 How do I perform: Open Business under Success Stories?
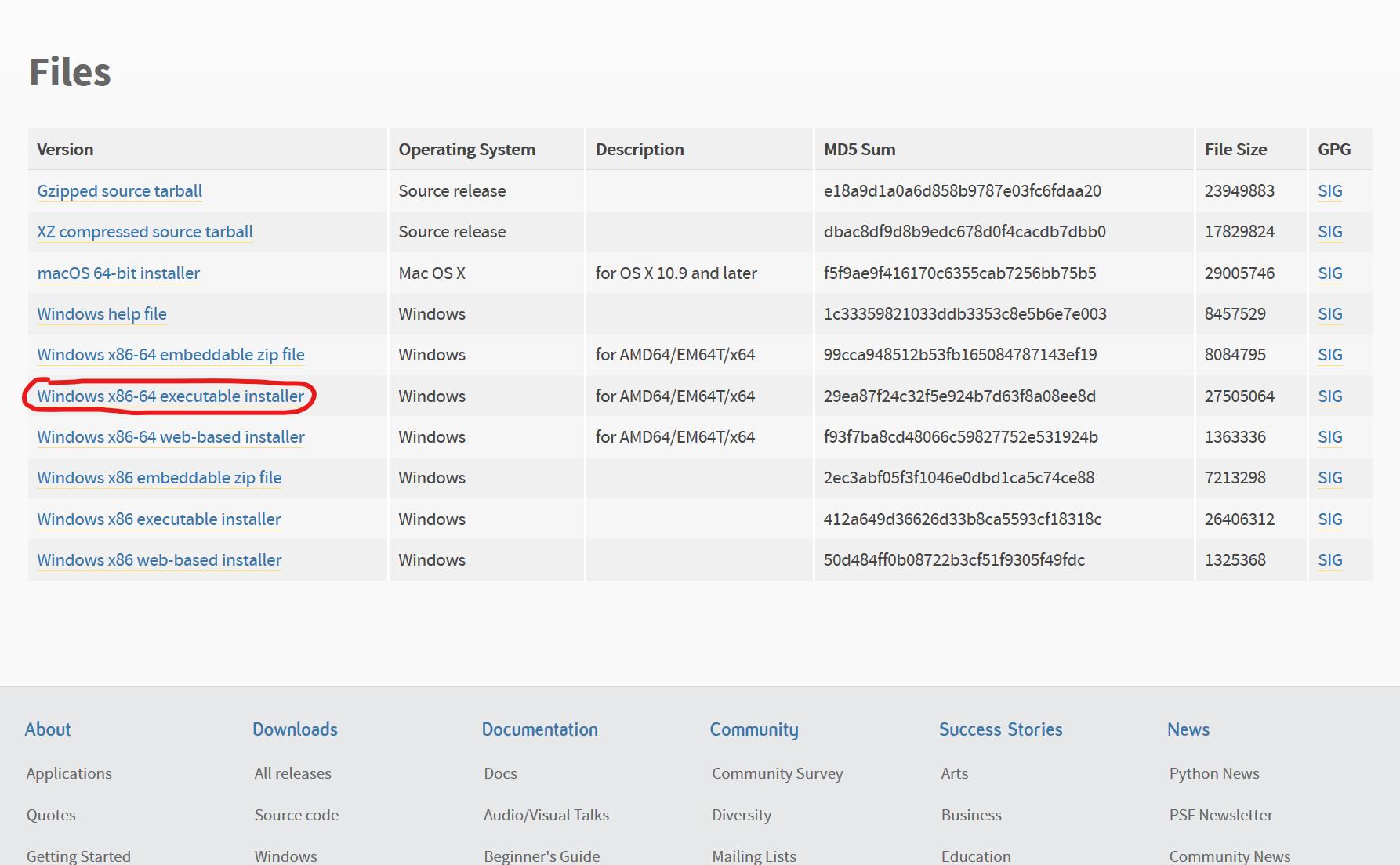click(971, 815)
